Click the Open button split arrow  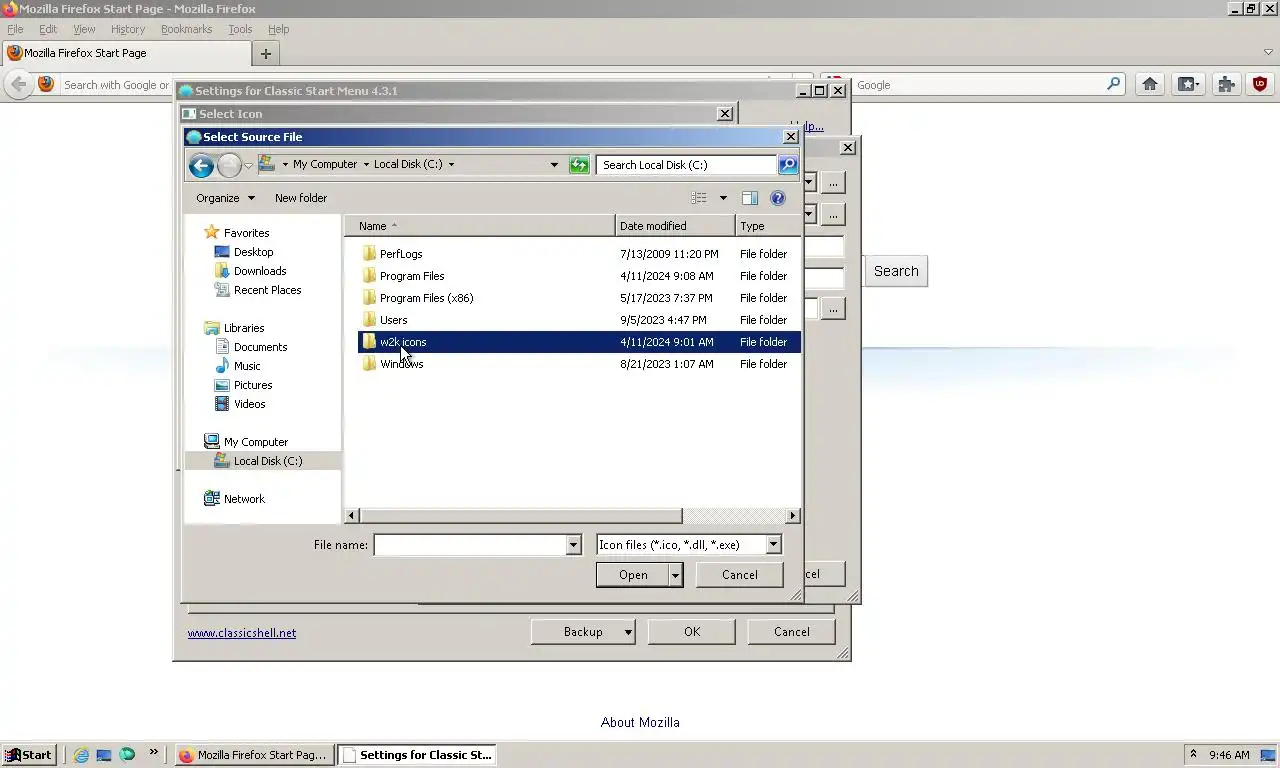coord(676,575)
